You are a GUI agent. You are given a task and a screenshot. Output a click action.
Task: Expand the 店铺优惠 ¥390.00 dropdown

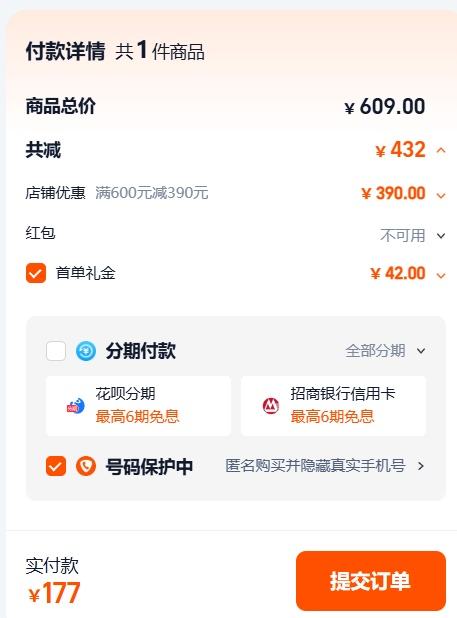pyautogui.click(x=441, y=195)
